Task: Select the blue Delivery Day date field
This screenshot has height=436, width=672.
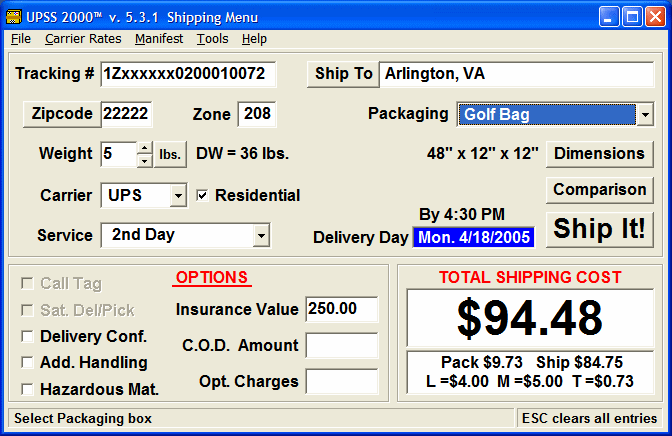Action: tap(474, 237)
